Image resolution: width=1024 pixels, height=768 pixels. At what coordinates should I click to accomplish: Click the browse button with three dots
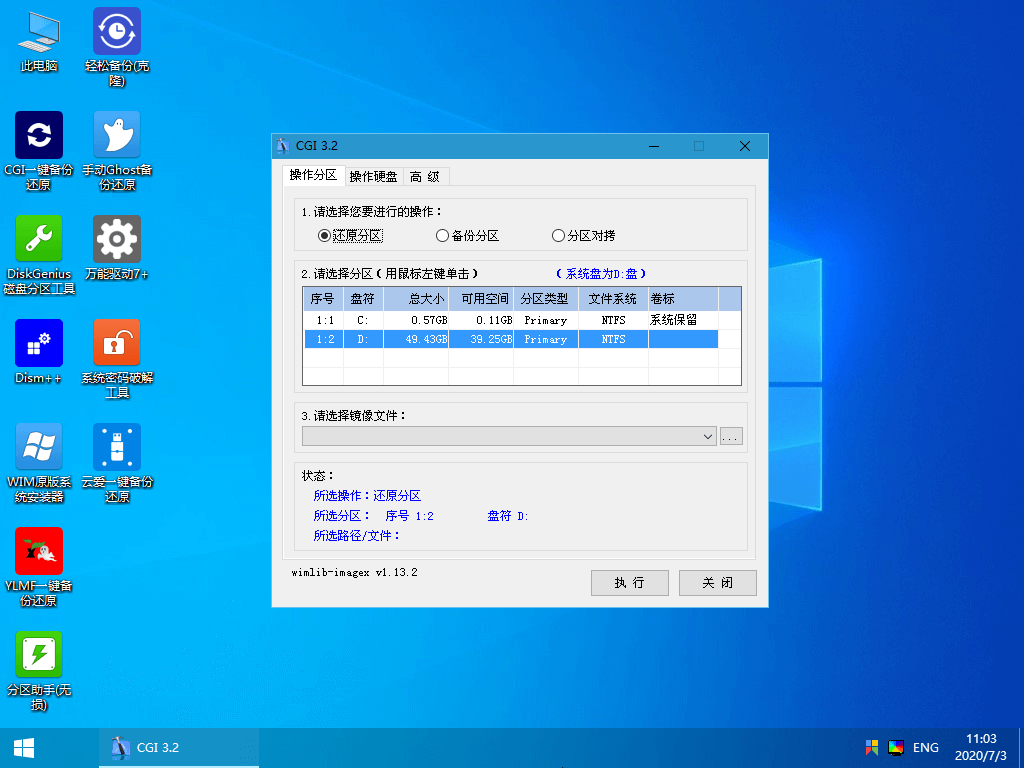(731, 437)
